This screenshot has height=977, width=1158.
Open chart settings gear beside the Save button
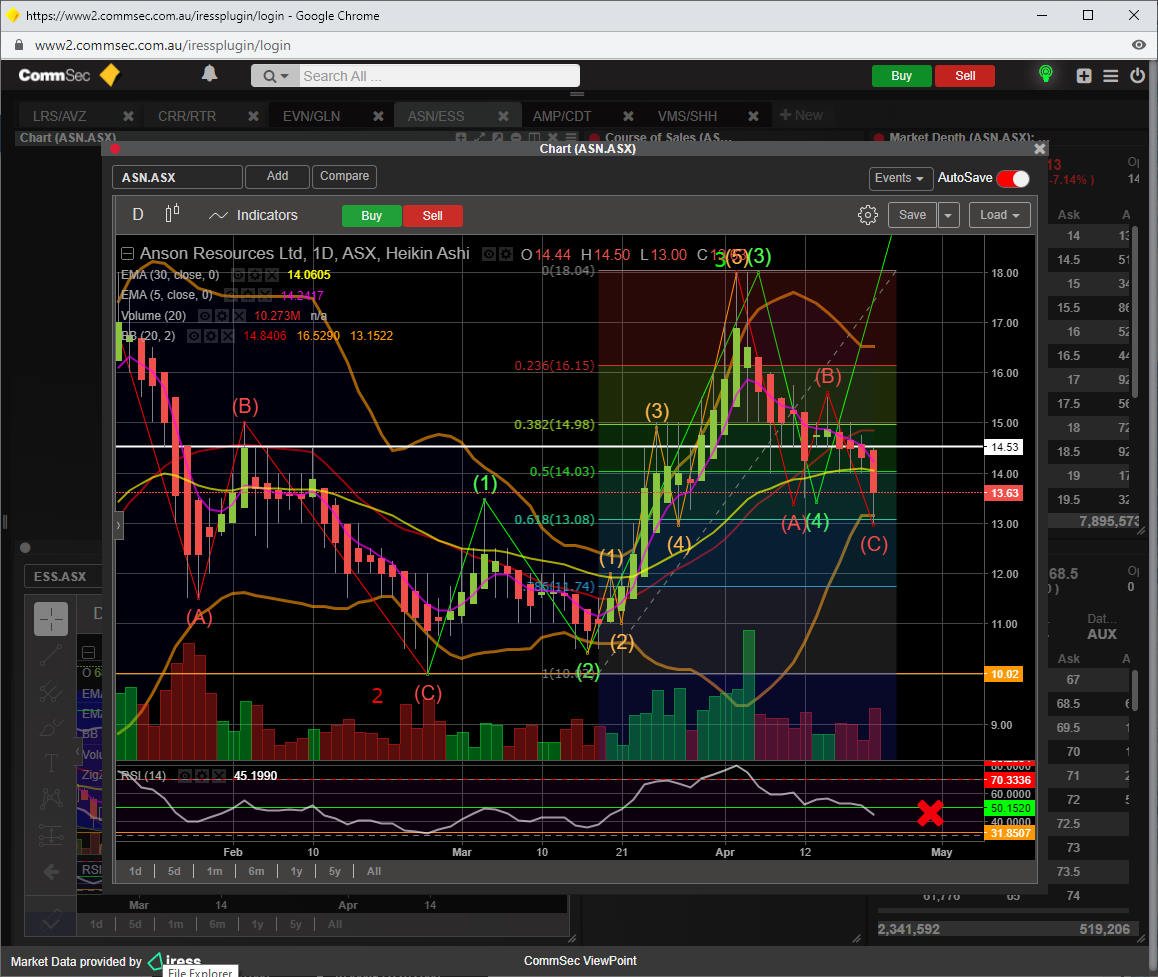(x=868, y=215)
